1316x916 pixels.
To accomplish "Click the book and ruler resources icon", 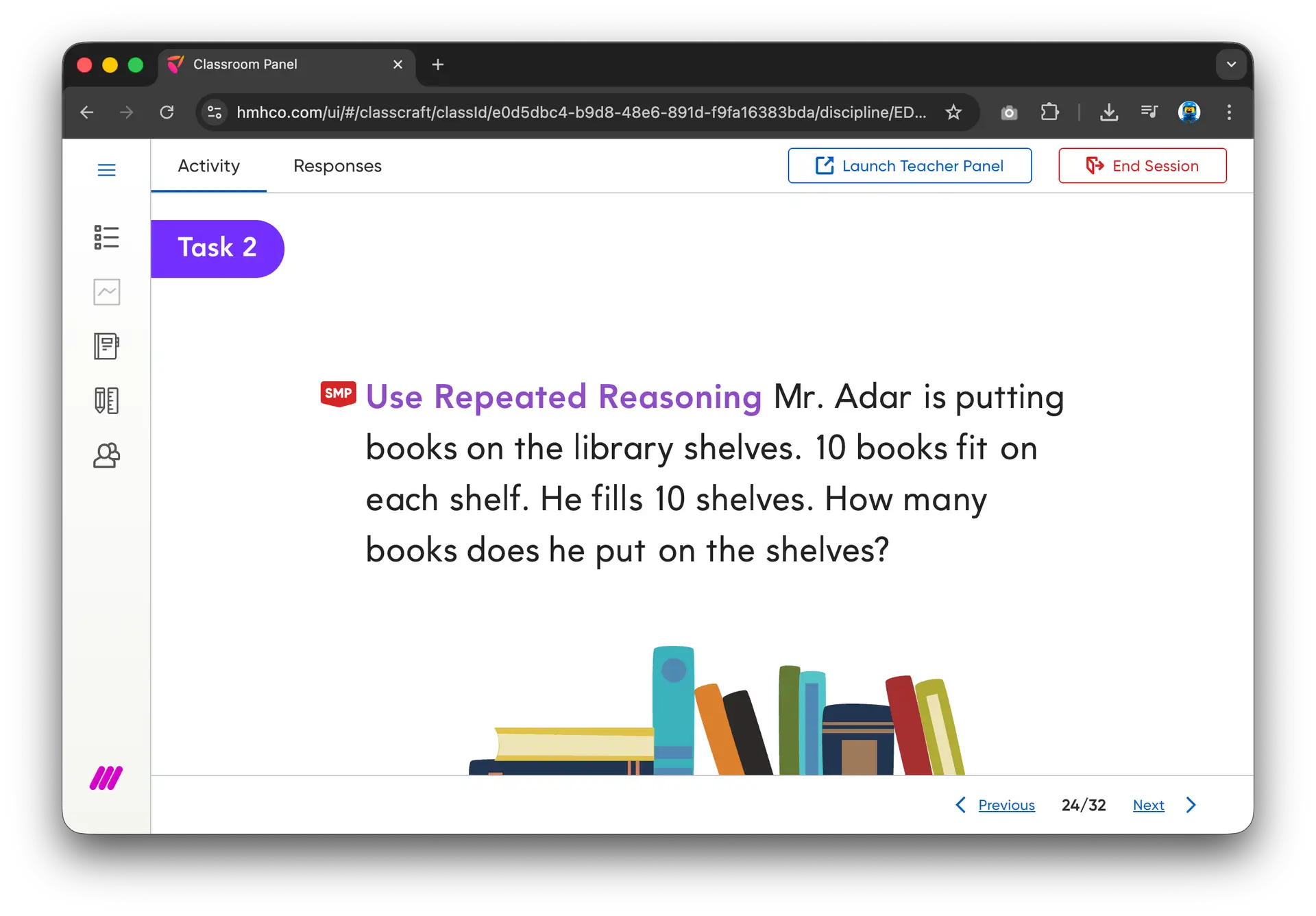I will tap(106, 400).
